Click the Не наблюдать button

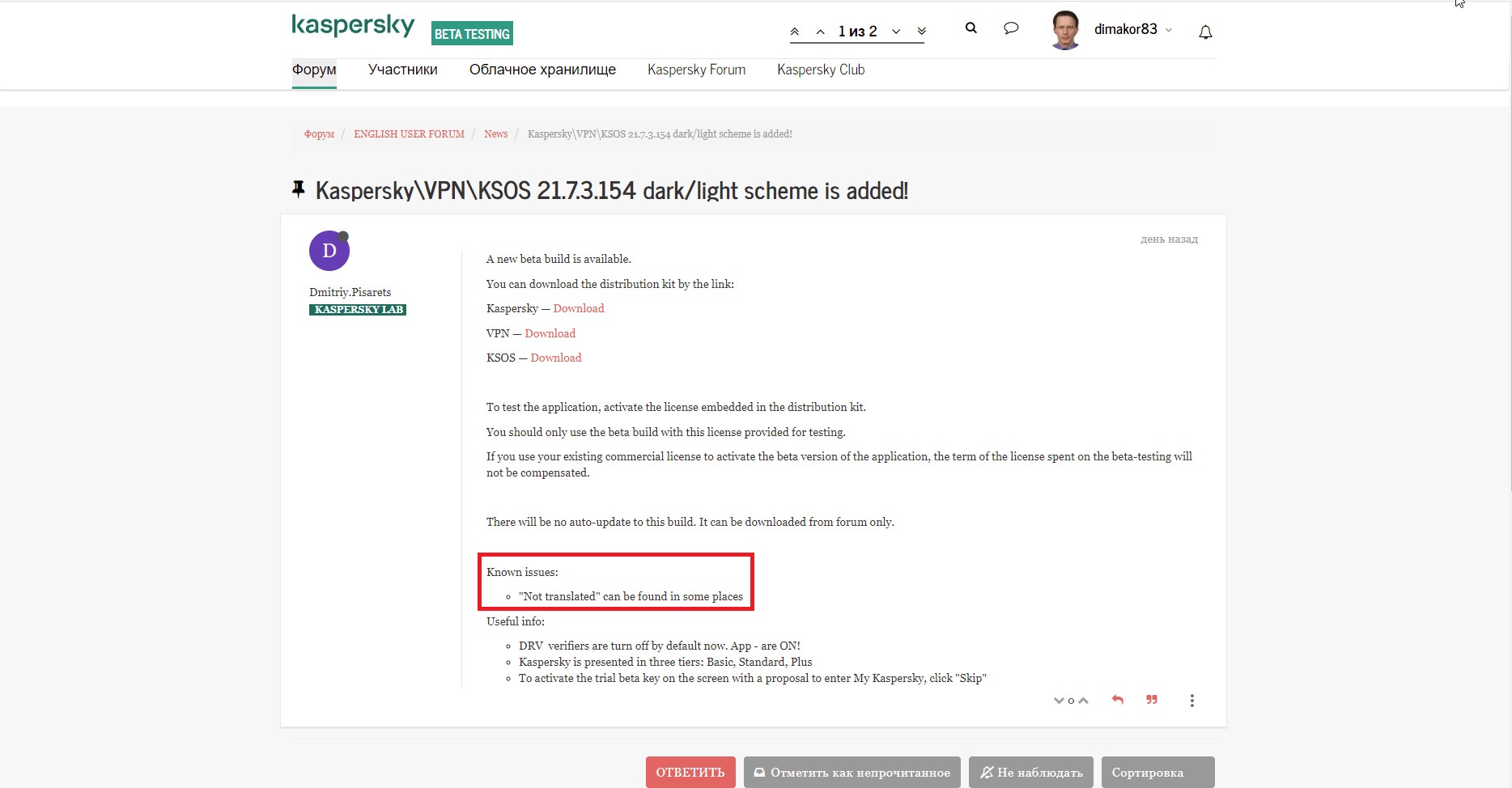point(1031,772)
